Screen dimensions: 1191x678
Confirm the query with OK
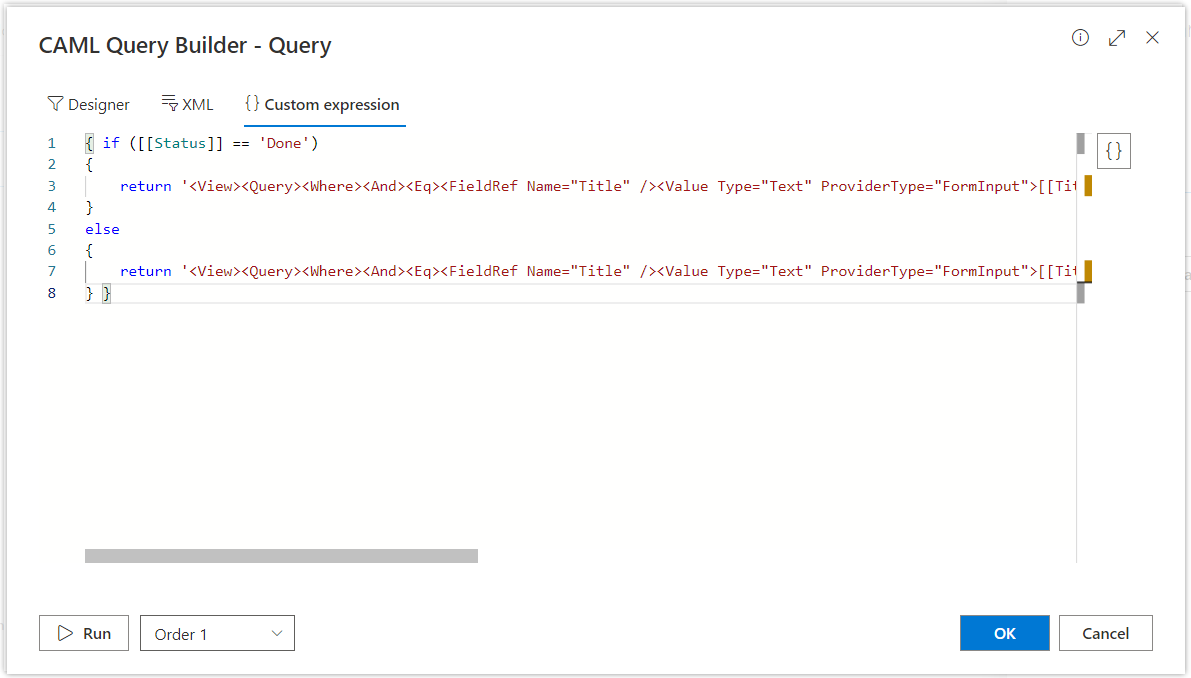click(x=1004, y=633)
